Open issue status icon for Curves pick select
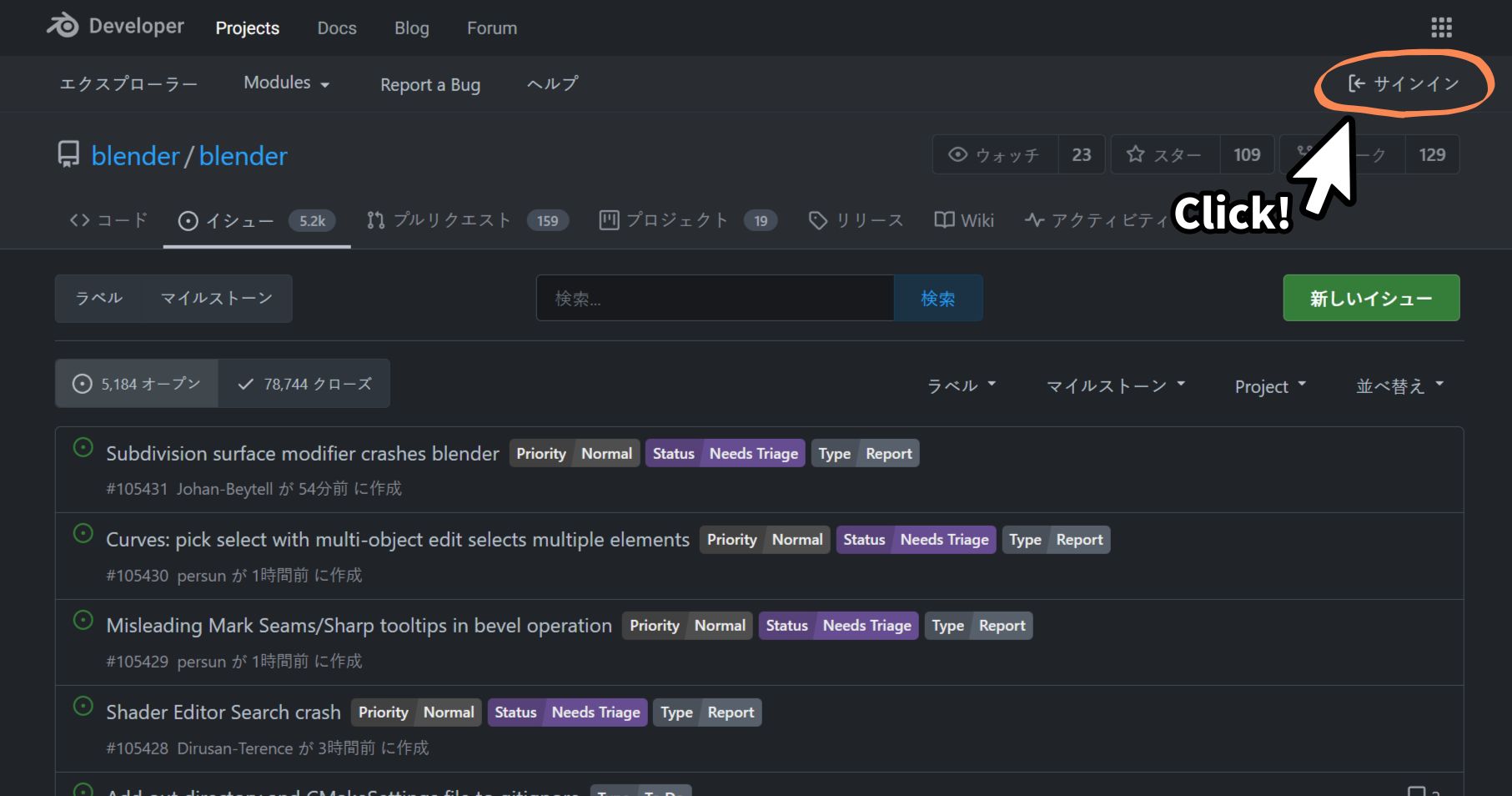Viewport: 1512px width, 796px height. [x=83, y=533]
